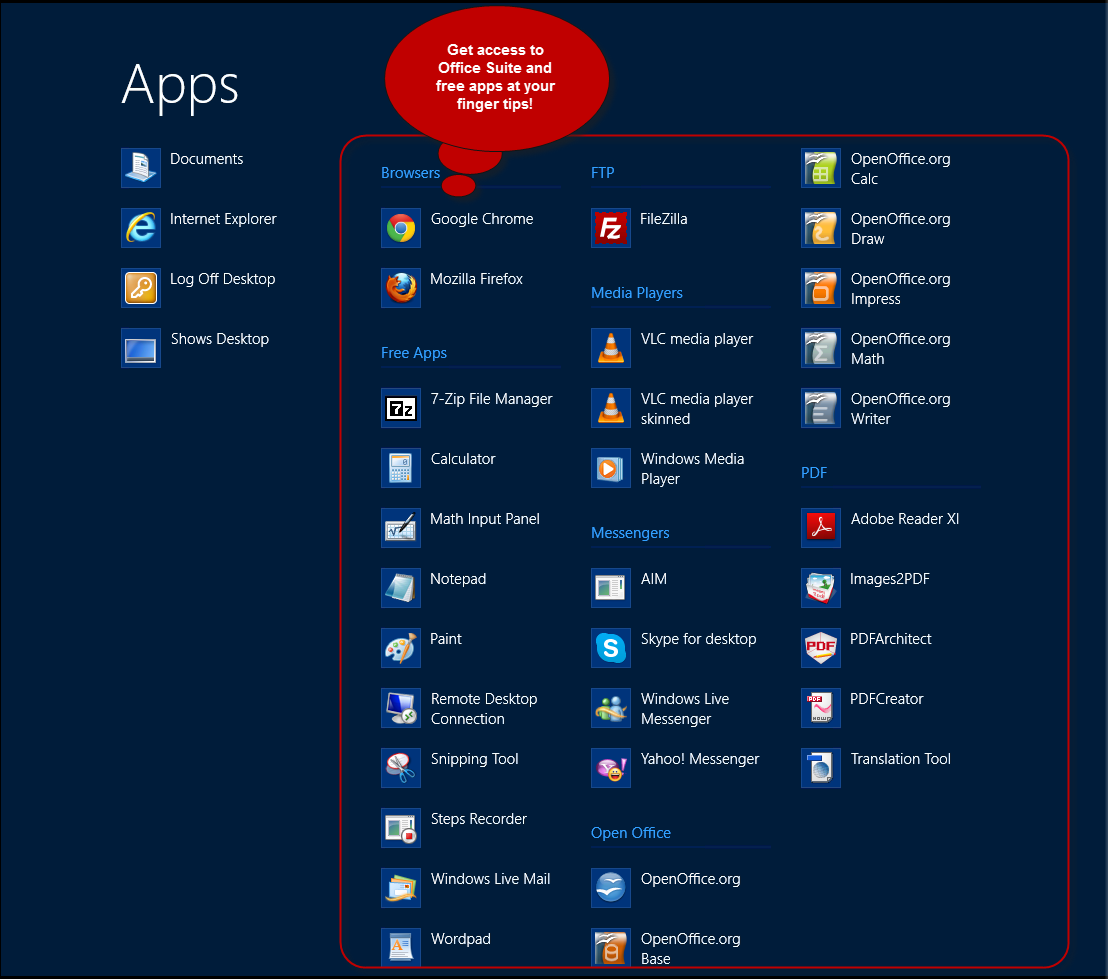The image size is (1108, 979).
Task: Click the "Google Chrome" label
Action: (x=482, y=219)
